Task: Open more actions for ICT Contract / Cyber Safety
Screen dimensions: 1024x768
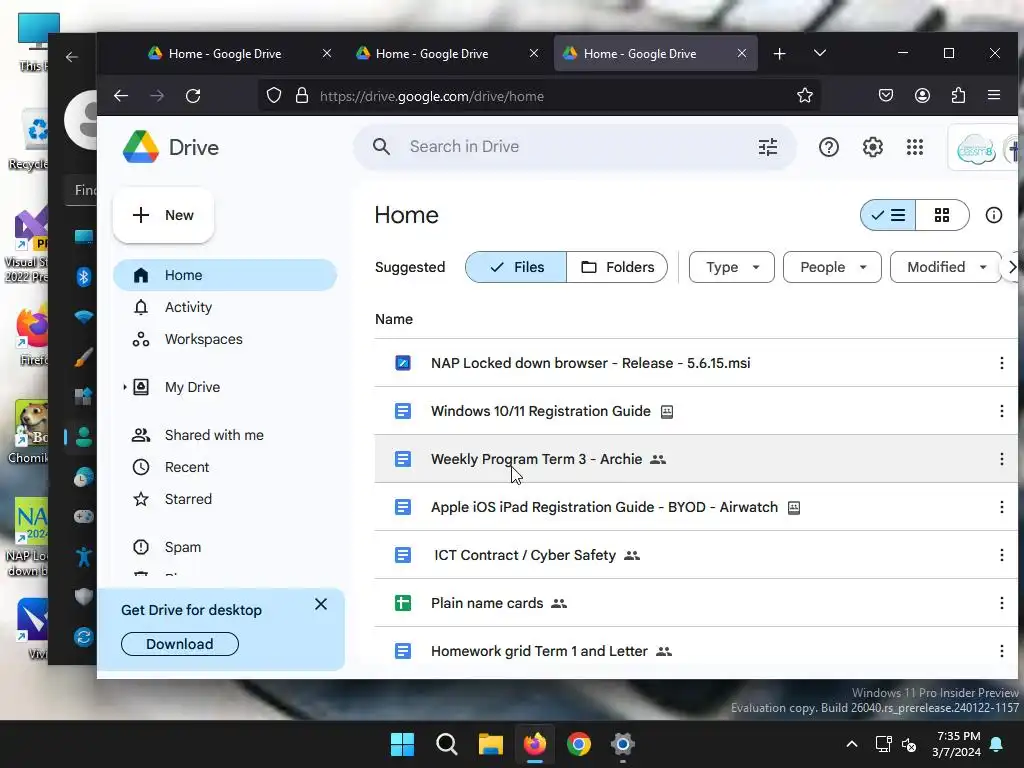Action: (1001, 555)
